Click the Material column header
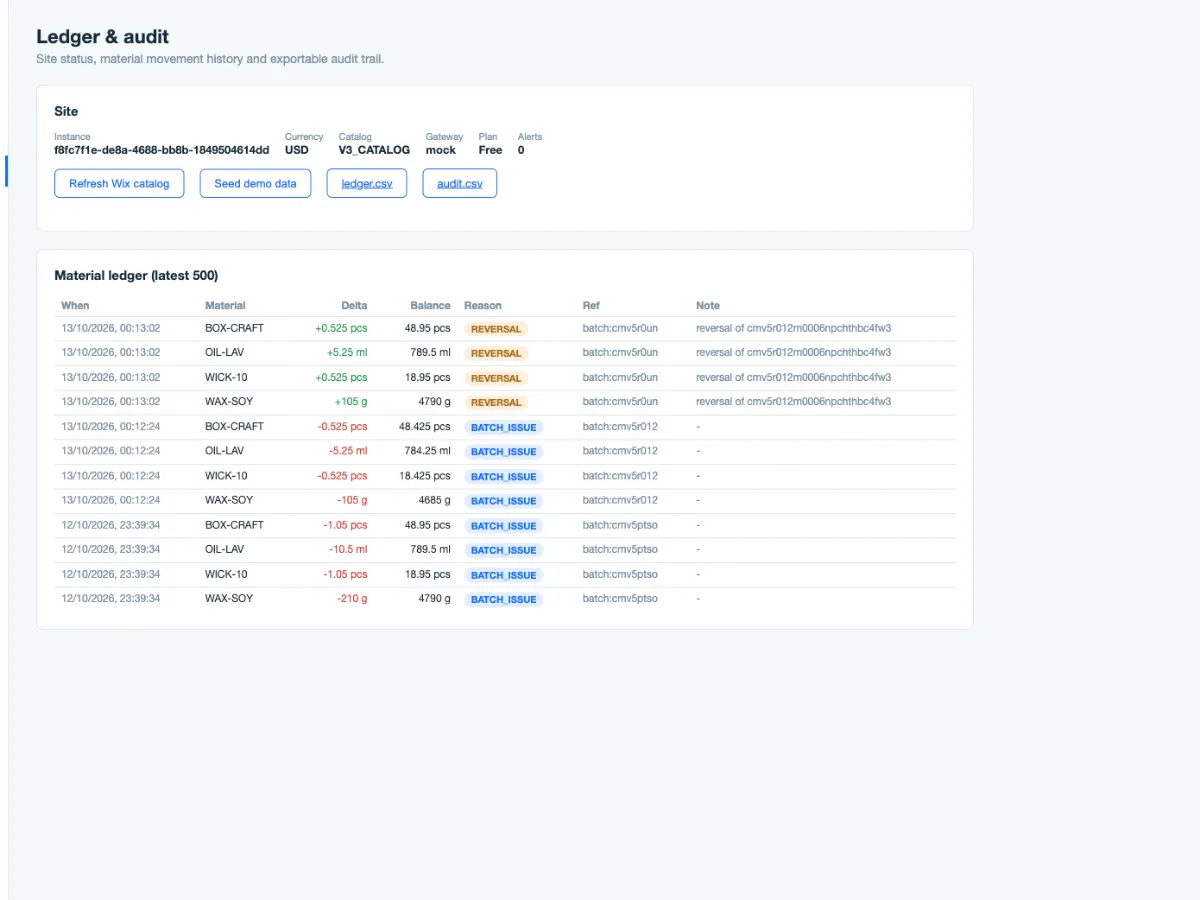This screenshot has height=900, width=1200. click(225, 306)
